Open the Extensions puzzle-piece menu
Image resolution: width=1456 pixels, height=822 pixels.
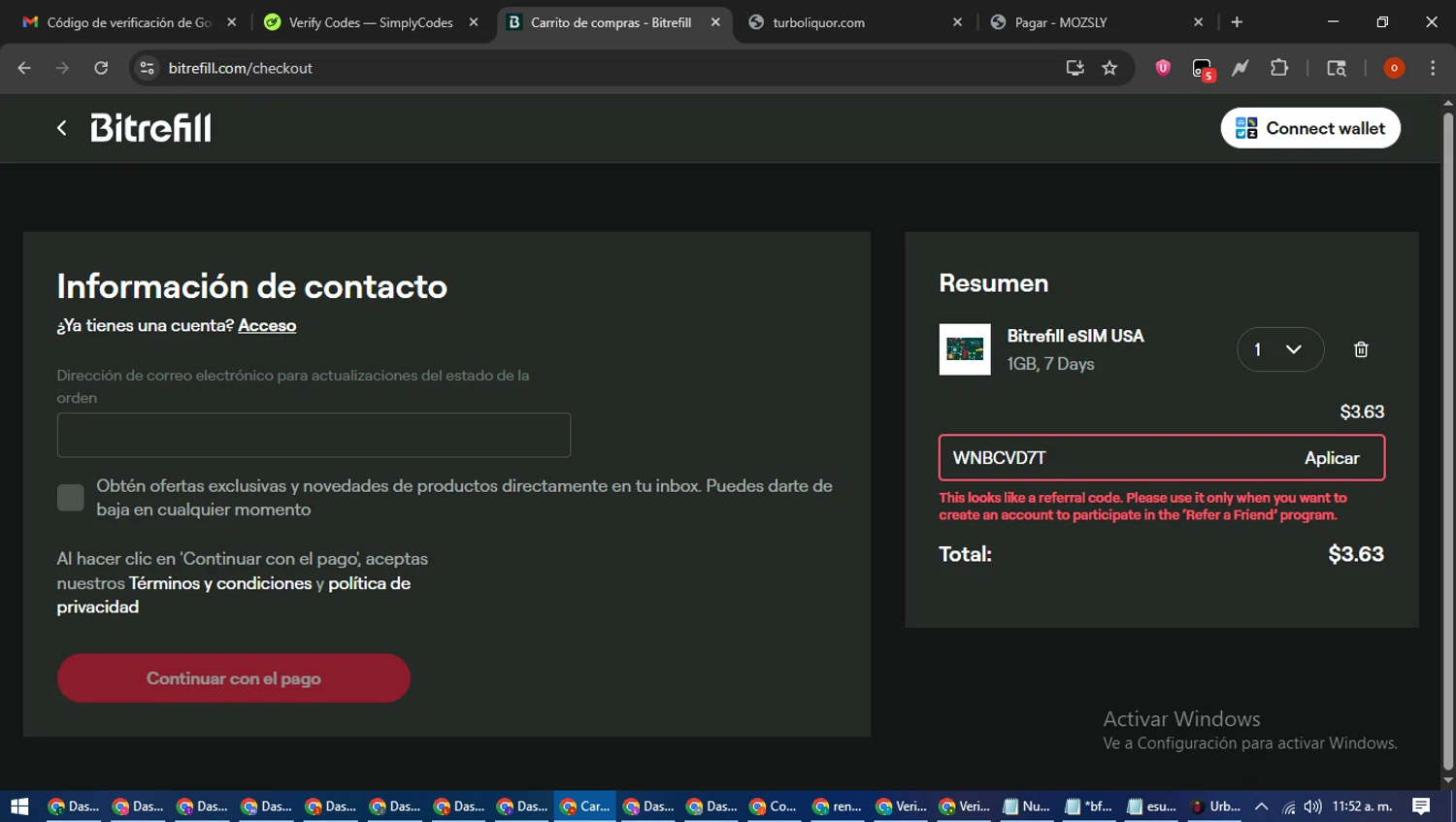click(1279, 68)
